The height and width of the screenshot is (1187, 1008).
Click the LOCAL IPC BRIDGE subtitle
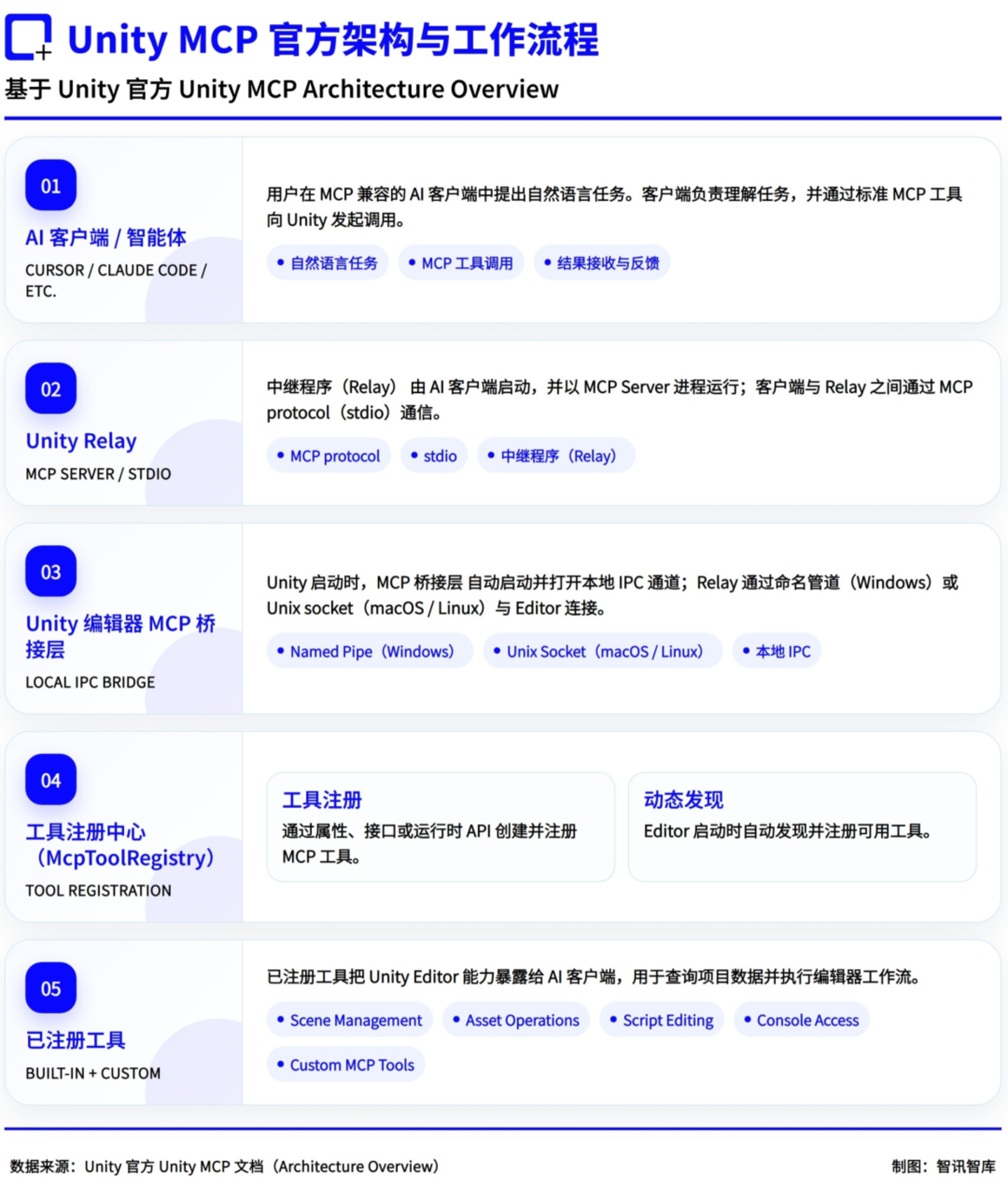tap(90, 682)
